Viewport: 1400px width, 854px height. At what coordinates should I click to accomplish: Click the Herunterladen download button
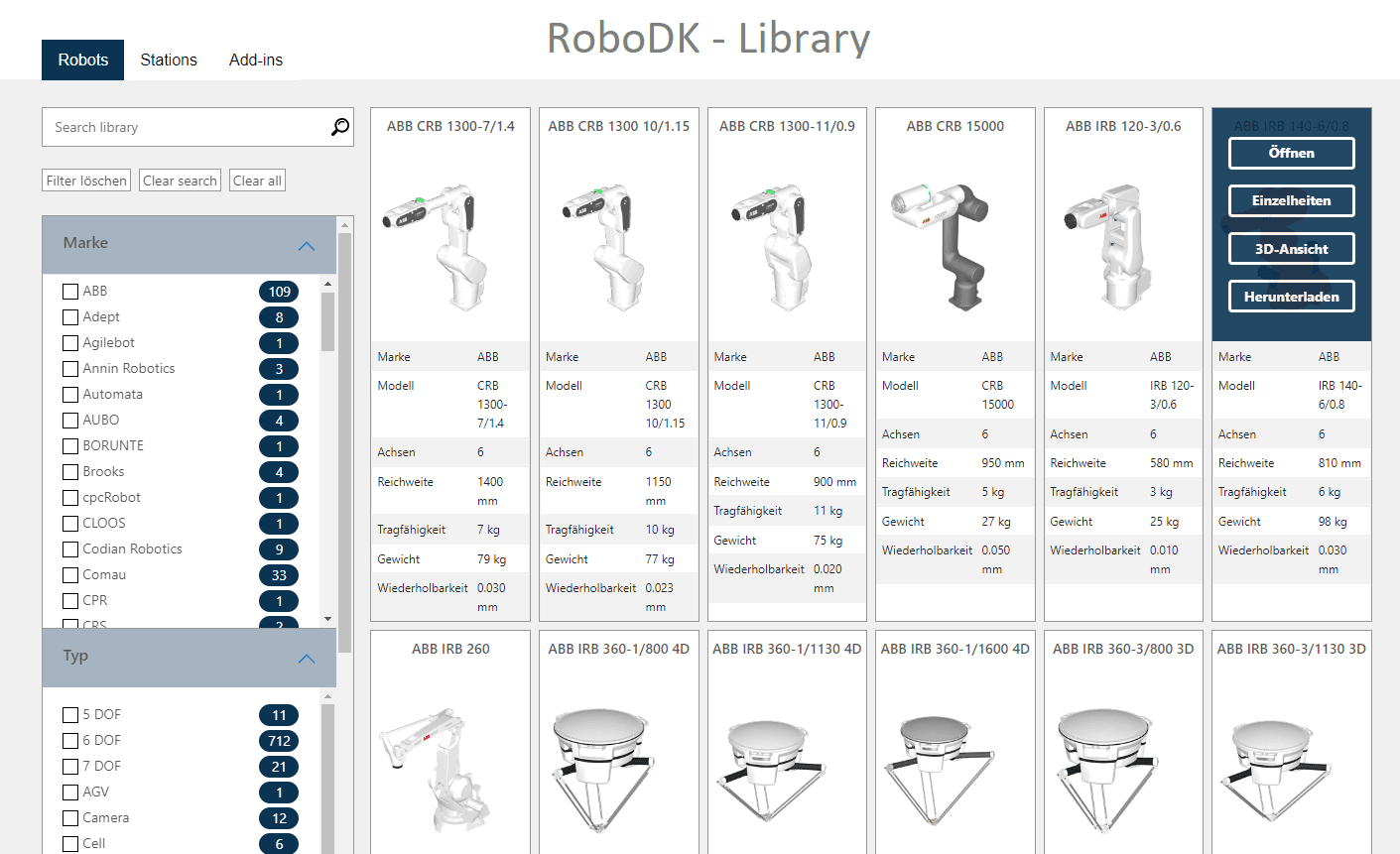(1292, 297)
